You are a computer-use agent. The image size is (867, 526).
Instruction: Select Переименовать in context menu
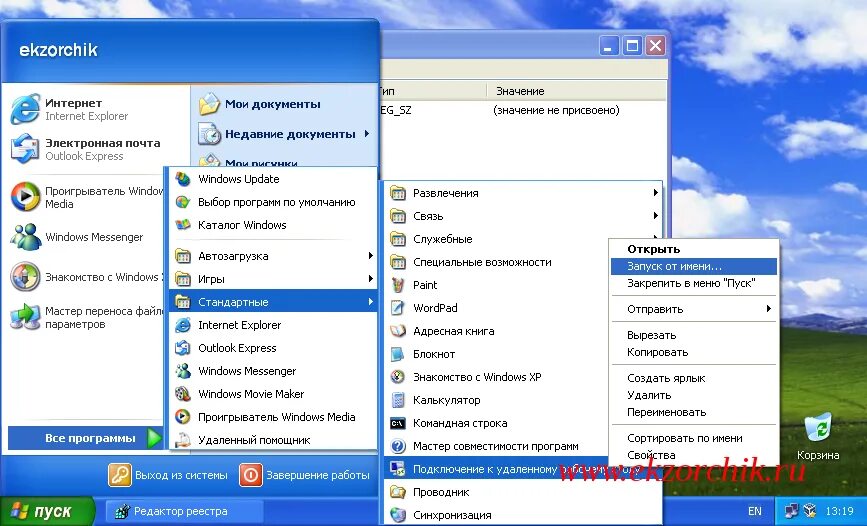(693, 412)
